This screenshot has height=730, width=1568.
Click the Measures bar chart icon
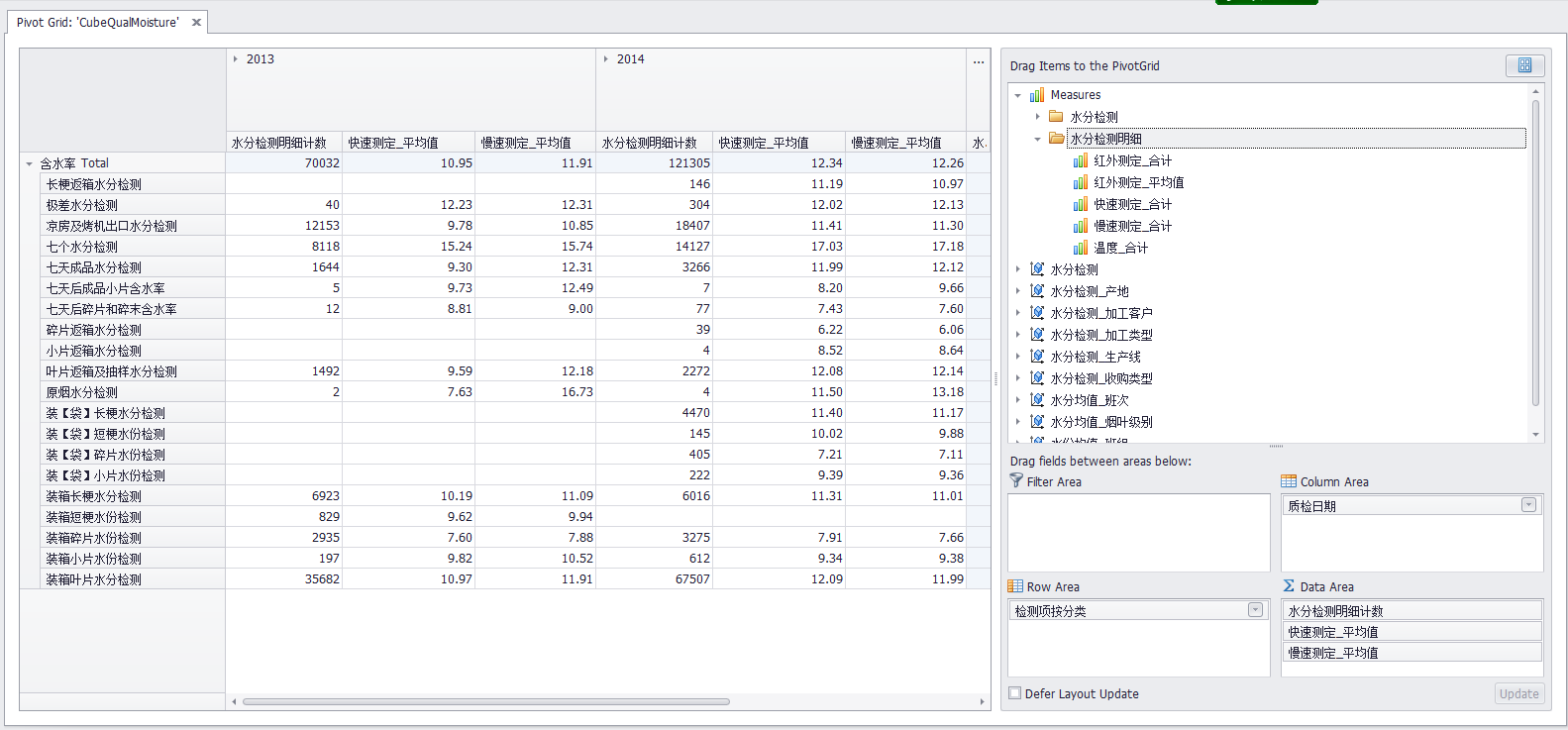tap(1037, 95)
